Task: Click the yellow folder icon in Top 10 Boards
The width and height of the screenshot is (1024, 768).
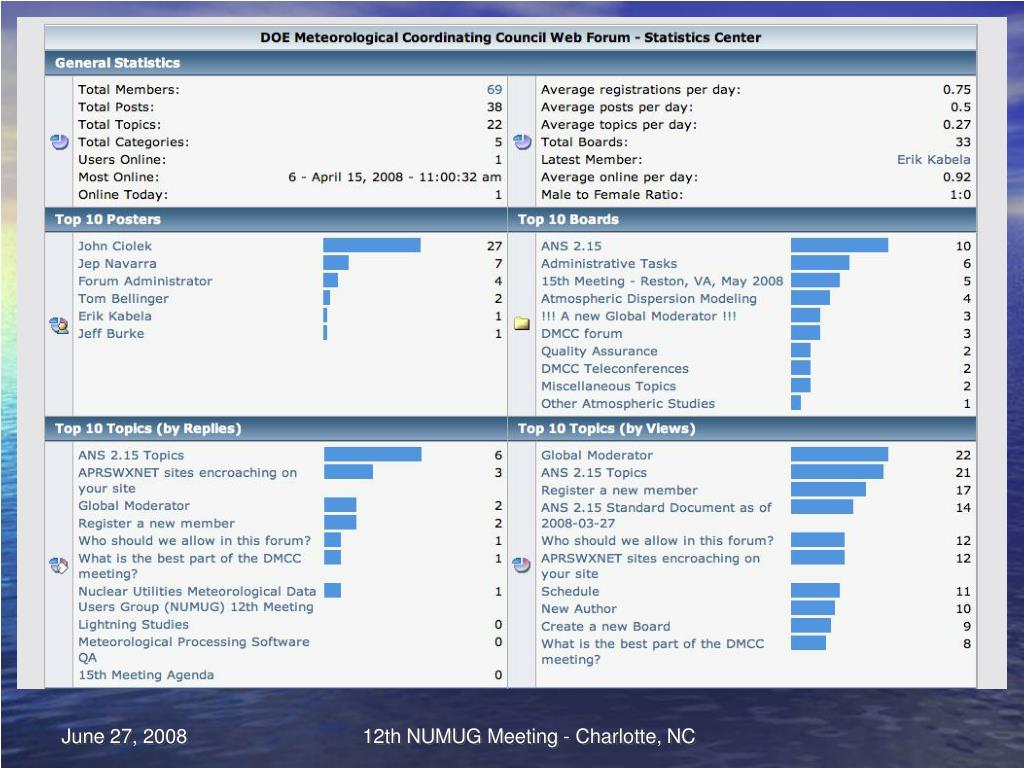Action: [522, 323]
